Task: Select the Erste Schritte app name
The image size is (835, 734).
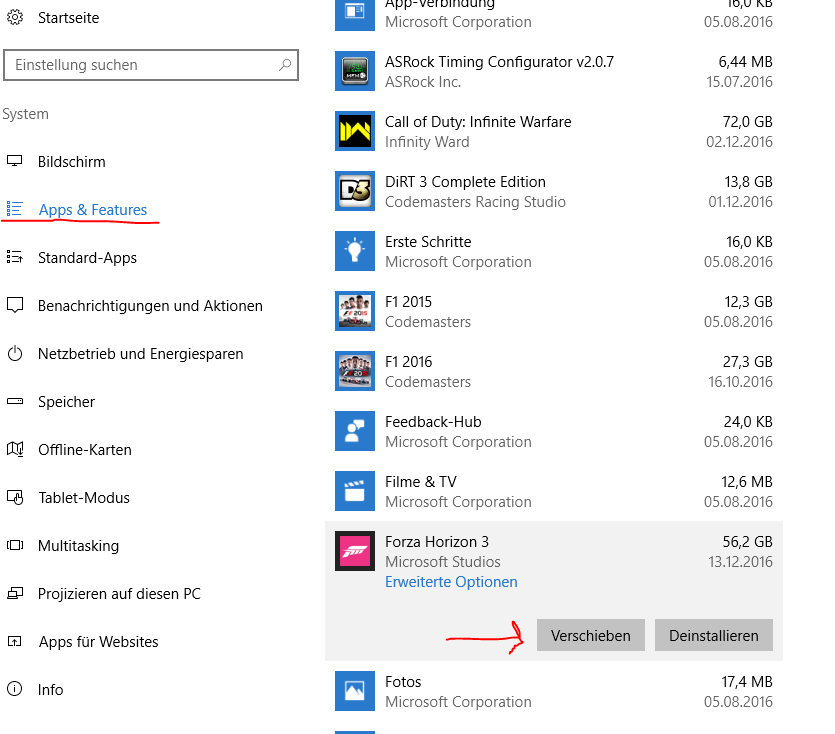Action: 428,242
